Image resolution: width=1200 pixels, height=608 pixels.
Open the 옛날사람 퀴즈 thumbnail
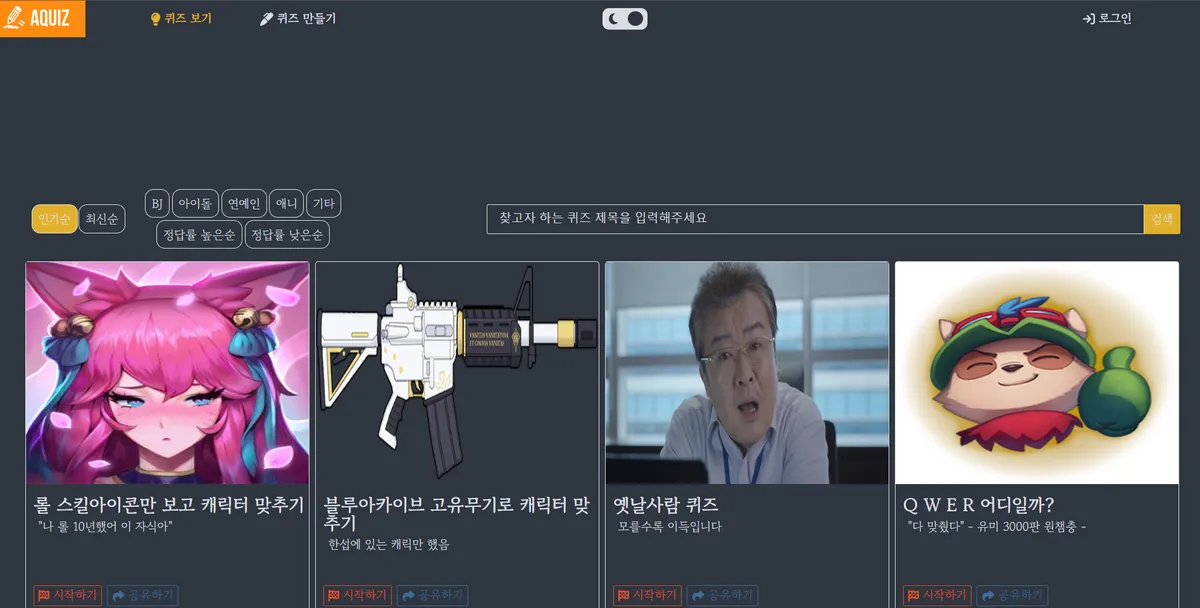747,373
